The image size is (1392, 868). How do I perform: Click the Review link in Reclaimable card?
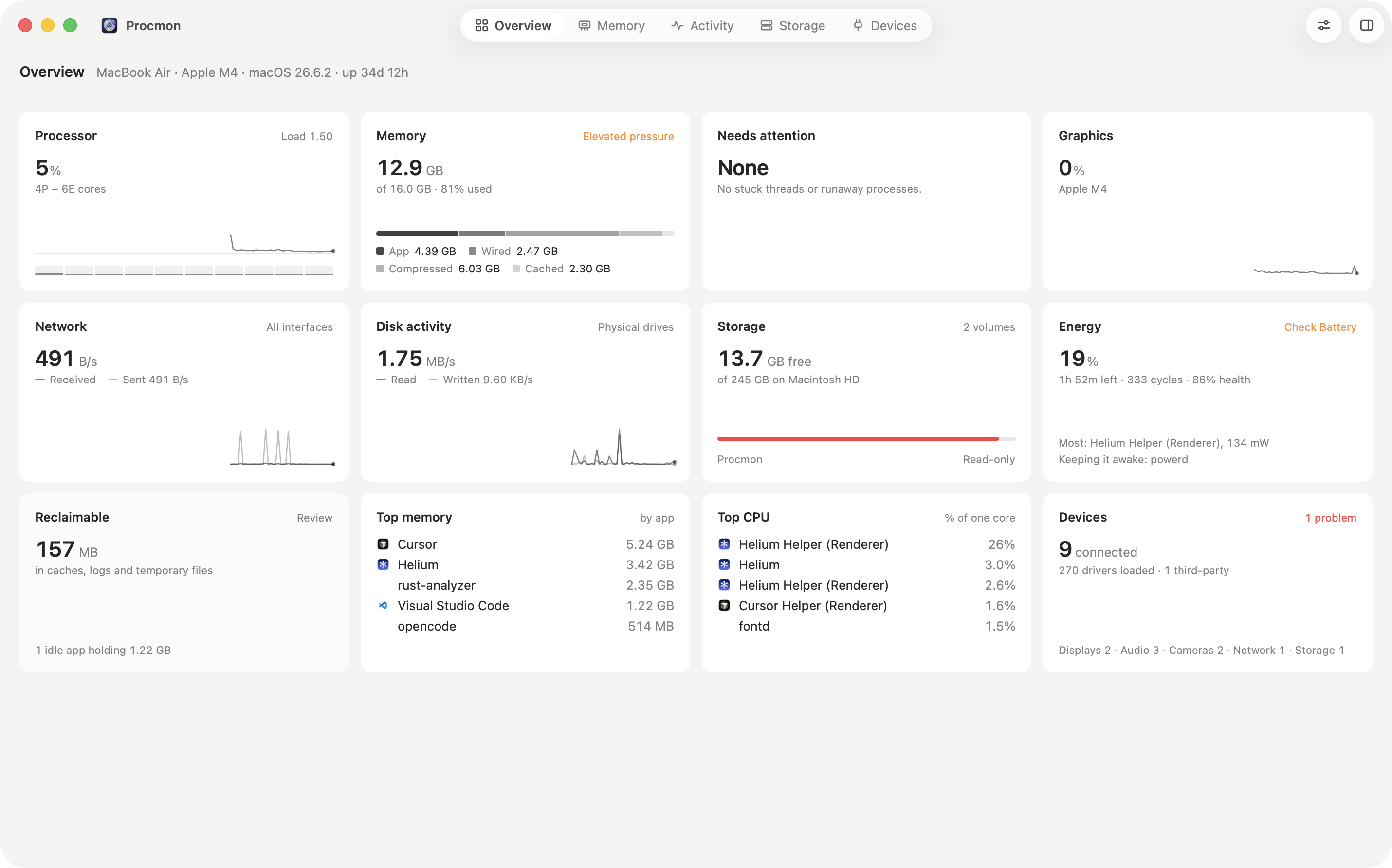click(315, 517)
